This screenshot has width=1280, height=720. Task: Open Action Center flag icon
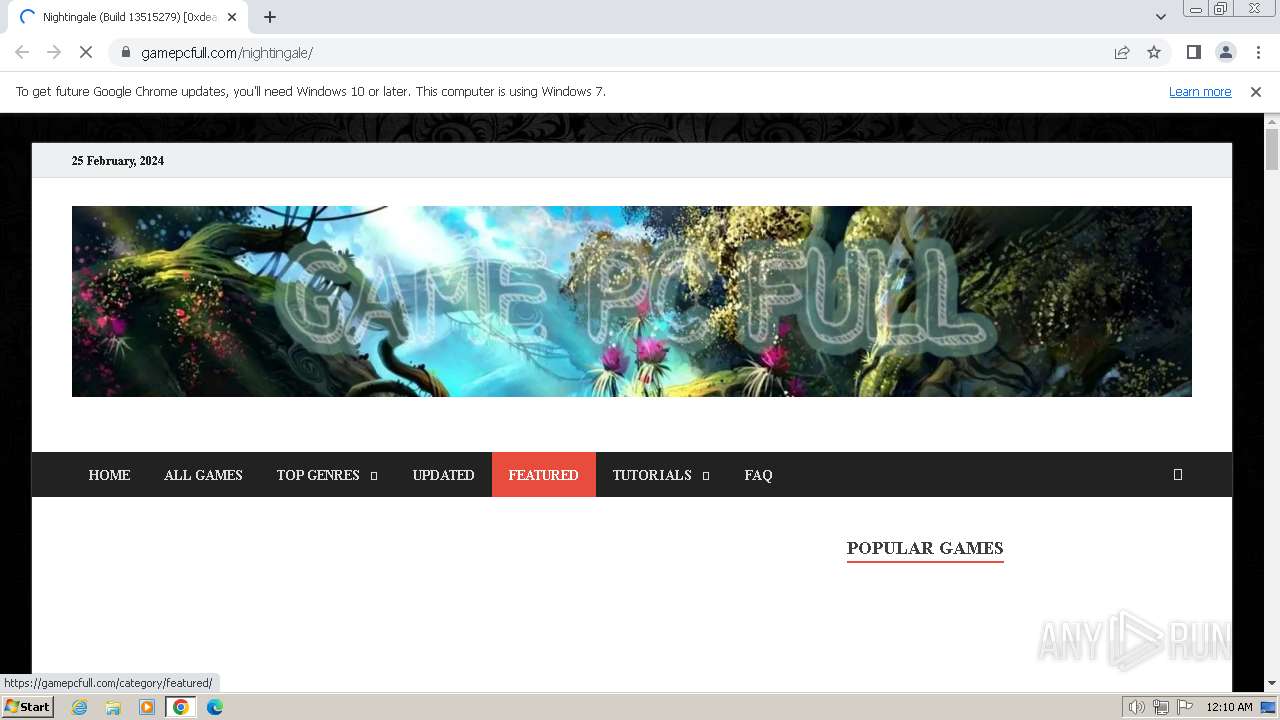click(x=1185, y=707)
